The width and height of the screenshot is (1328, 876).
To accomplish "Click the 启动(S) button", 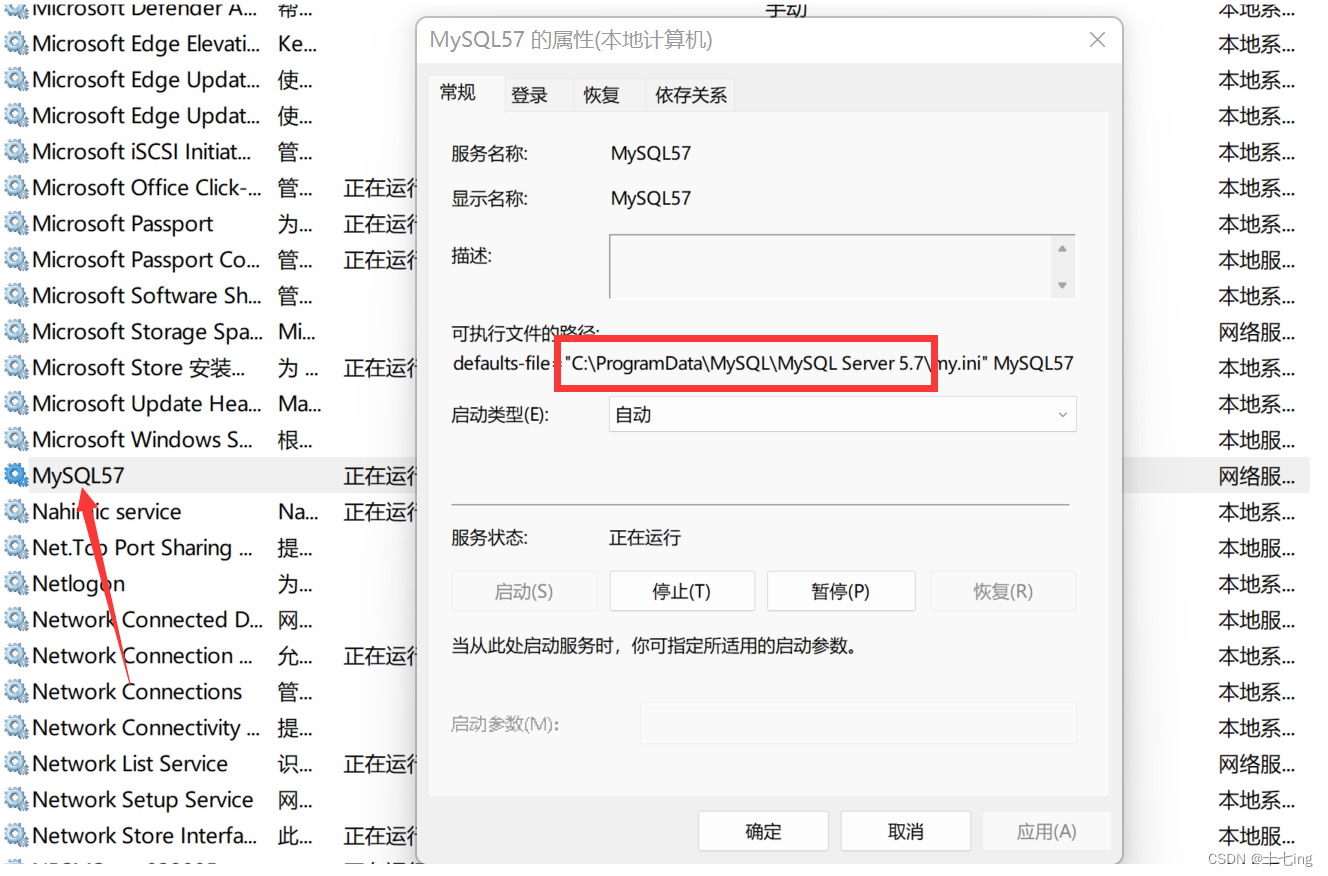I will point(524,591).
